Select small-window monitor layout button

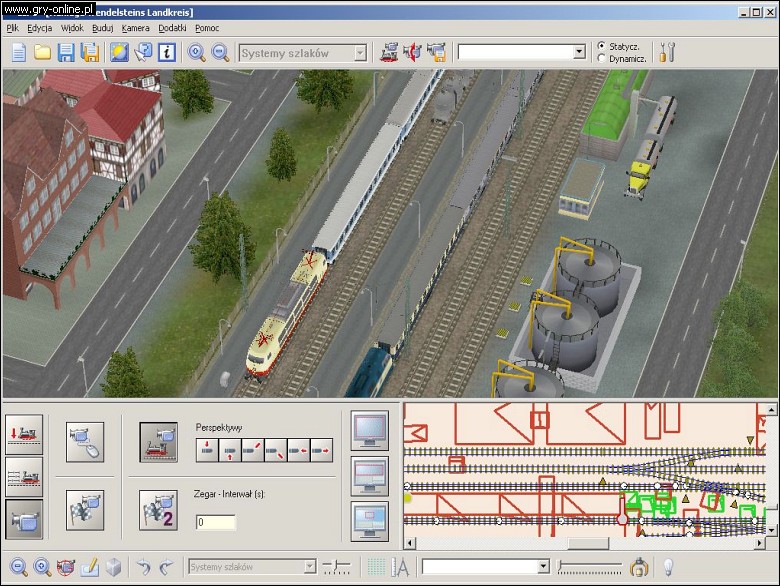[369, 521]
